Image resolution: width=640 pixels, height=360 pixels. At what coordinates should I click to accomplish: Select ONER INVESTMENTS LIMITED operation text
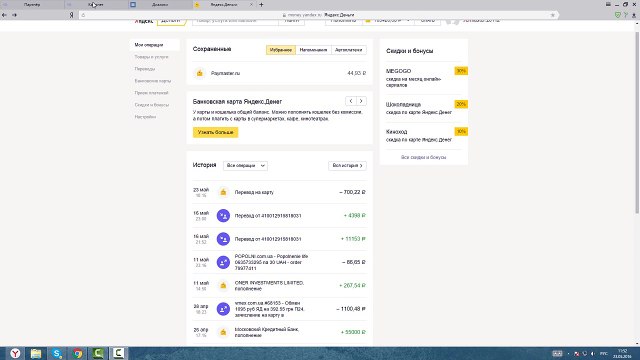pyautogui.click(x=269, y=285)
